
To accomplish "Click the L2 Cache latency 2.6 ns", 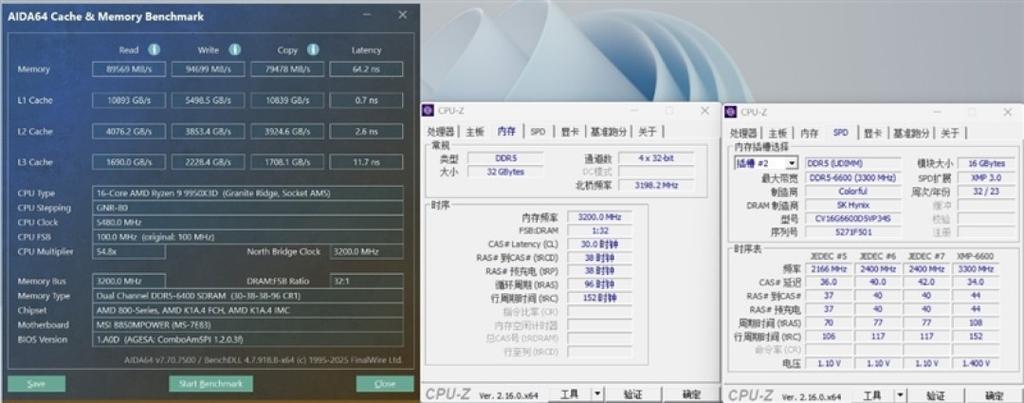I will (x=366, y=131).
